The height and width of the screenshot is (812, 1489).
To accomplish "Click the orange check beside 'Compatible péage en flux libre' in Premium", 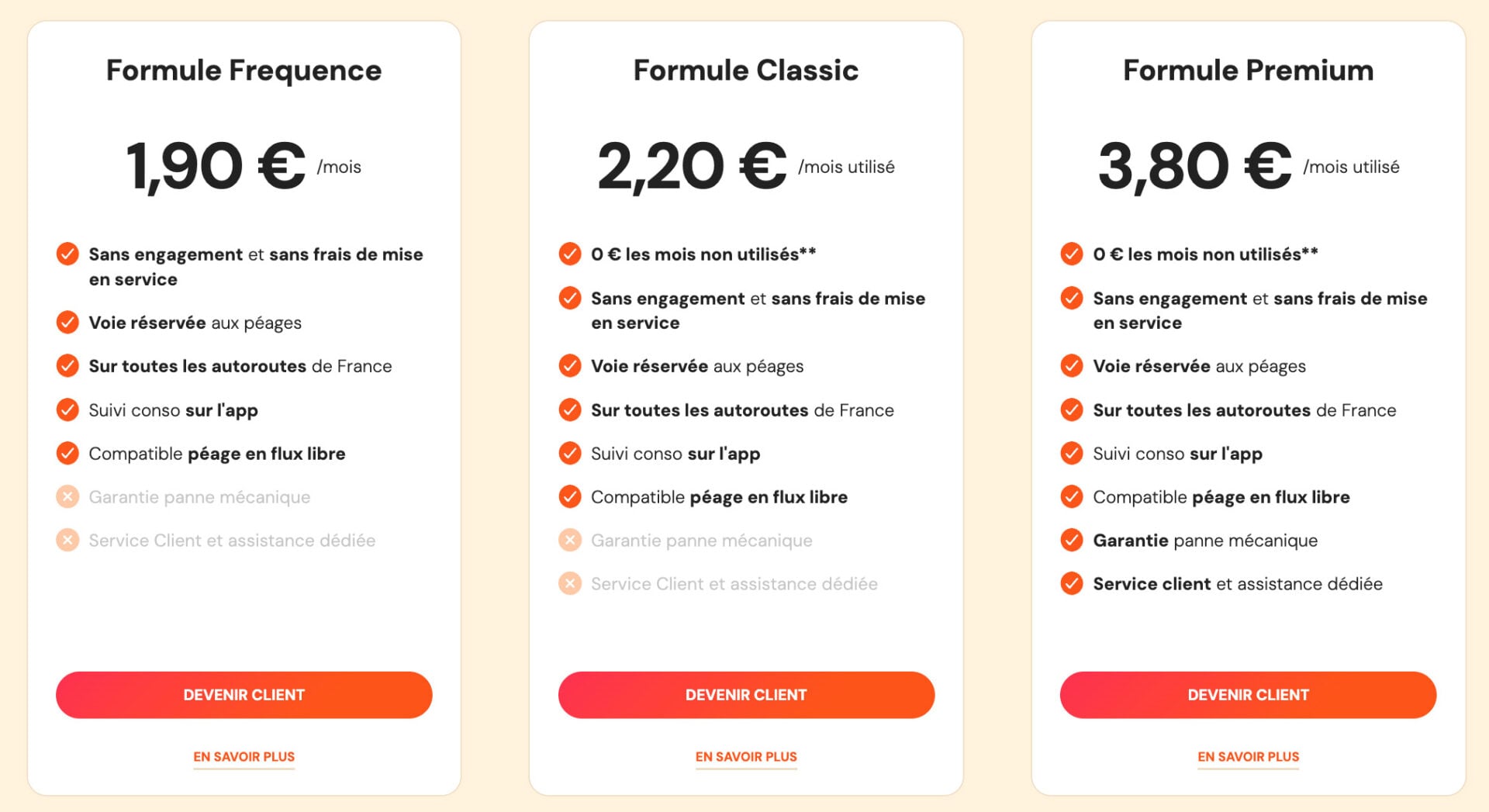I will point(1073,497).
